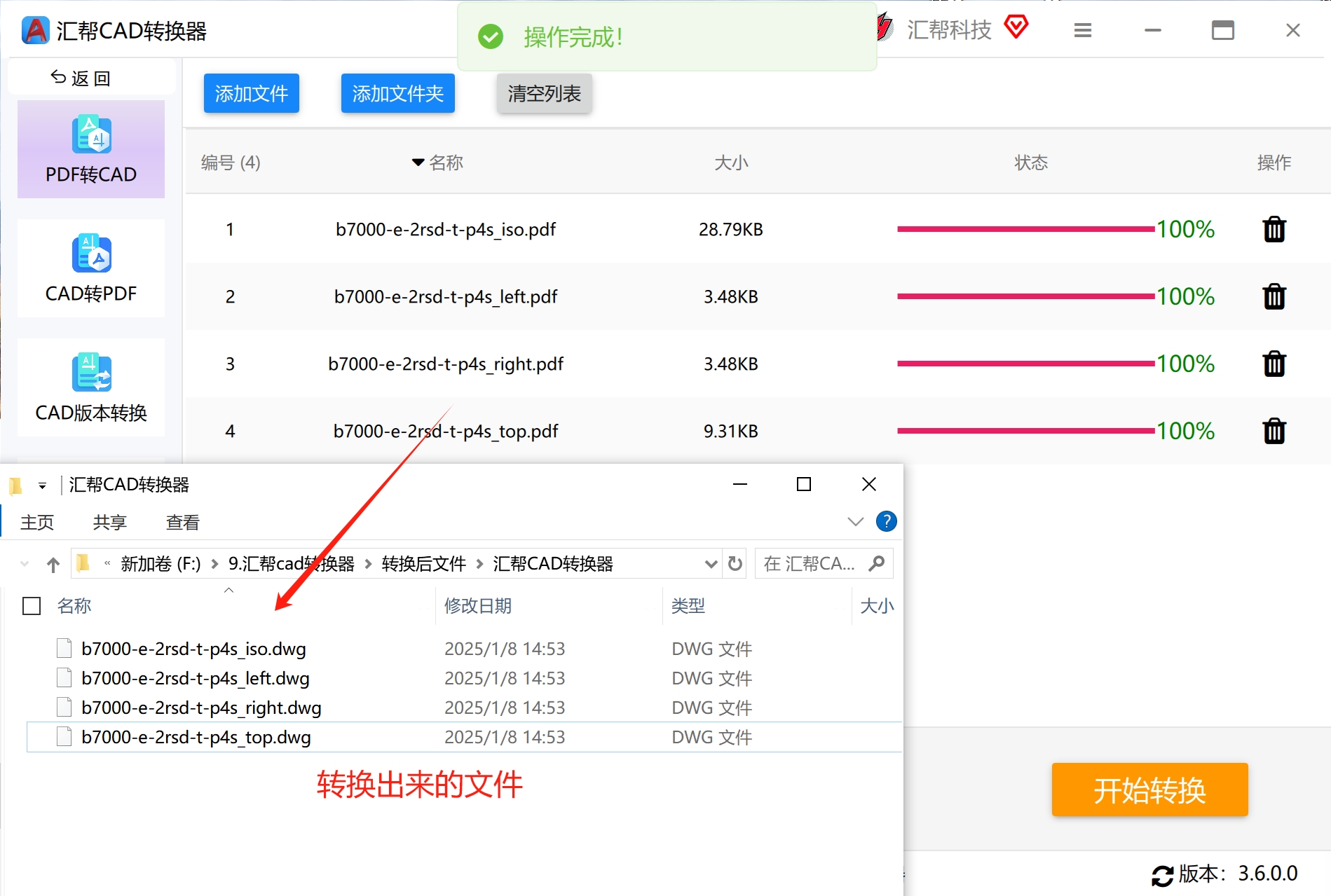
Task: Open the 共享 ribbon tab
Action: pos(110,523)
